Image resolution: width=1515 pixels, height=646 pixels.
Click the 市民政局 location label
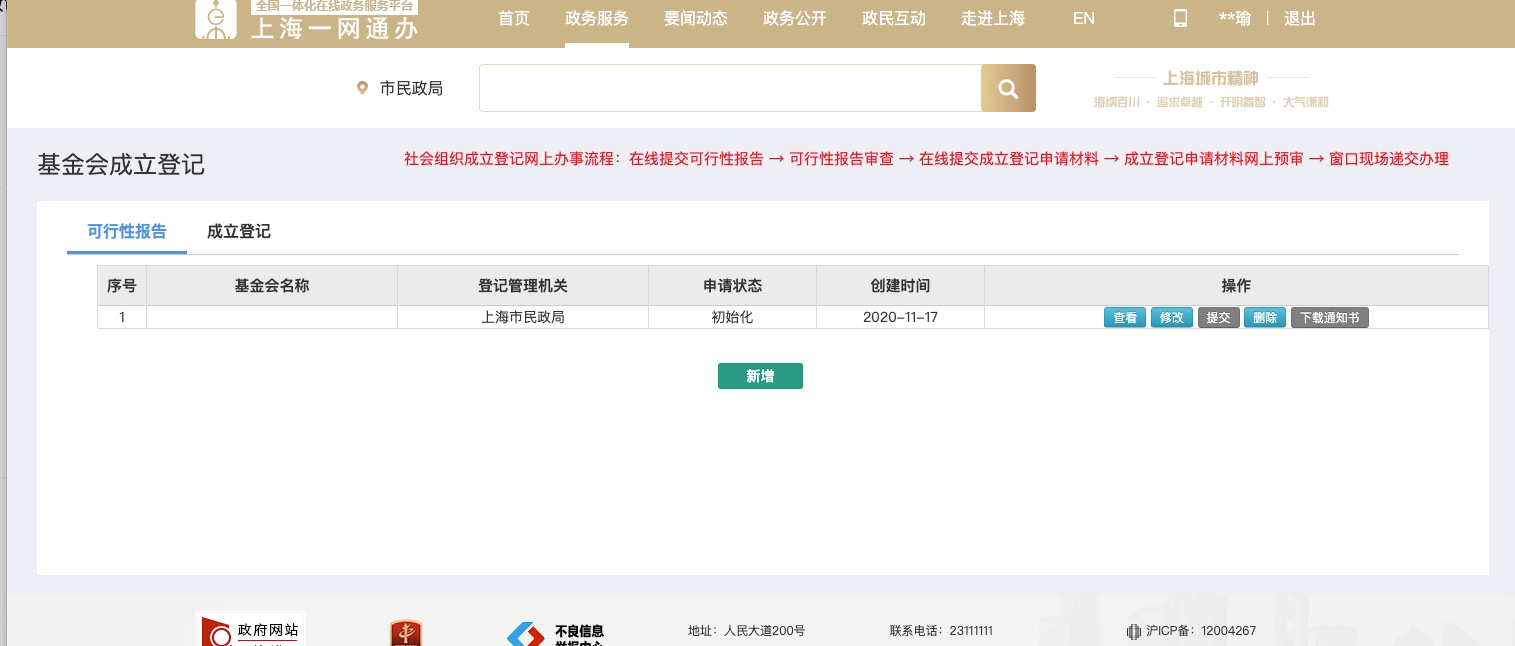pyautogui.click(x=411, y=88)
